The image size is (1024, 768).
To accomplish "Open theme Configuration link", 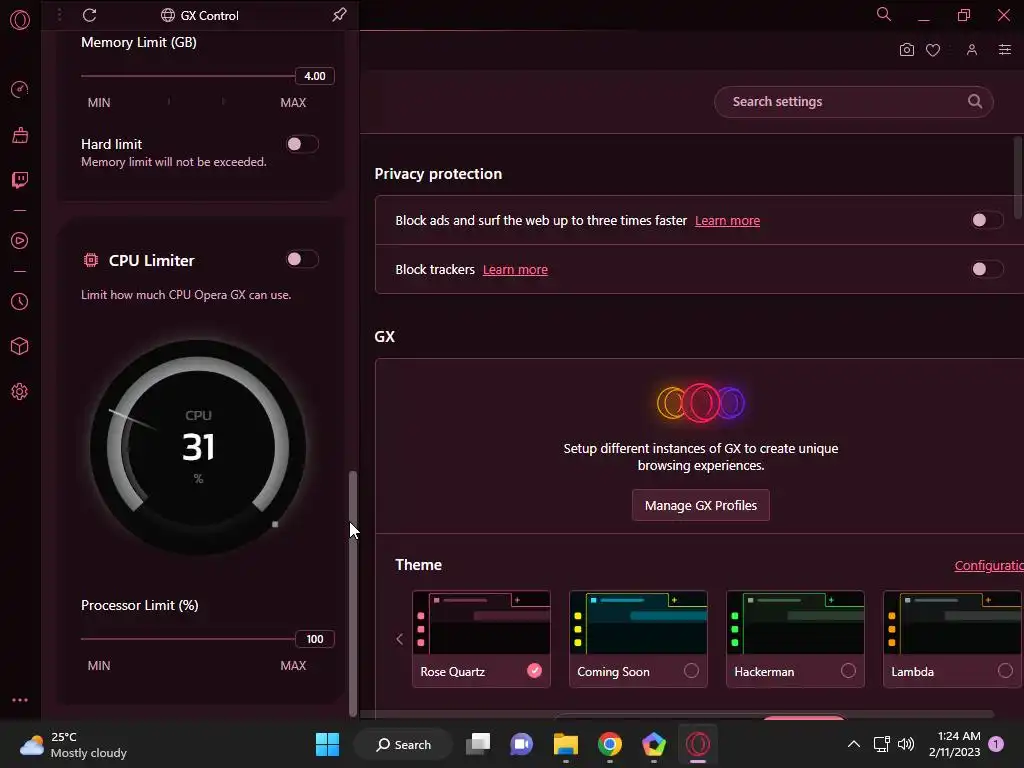I will coord(989,566).
